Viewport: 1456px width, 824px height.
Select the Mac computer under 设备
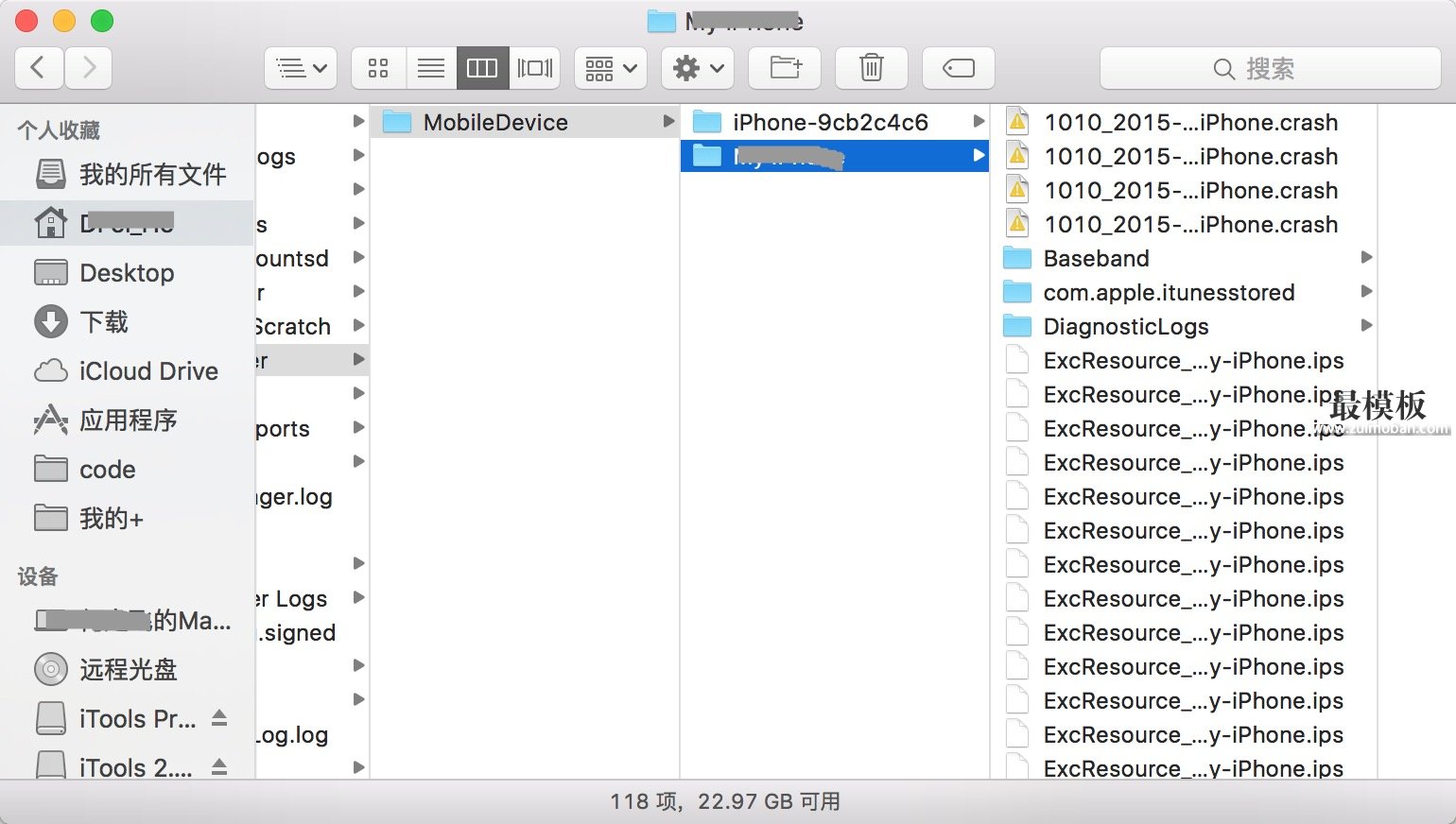coord(128,620)
